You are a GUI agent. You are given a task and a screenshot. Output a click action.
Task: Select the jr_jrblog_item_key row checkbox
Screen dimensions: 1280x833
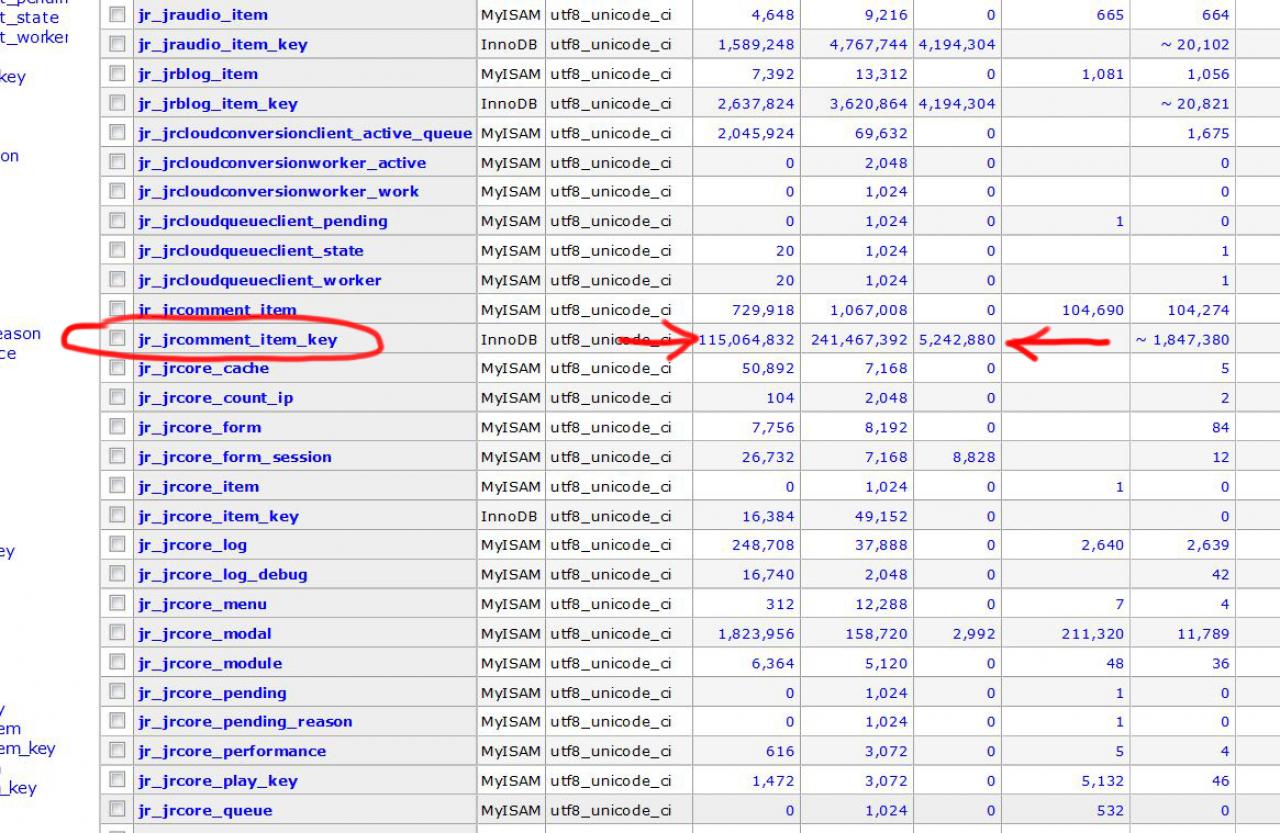point(118,103)
